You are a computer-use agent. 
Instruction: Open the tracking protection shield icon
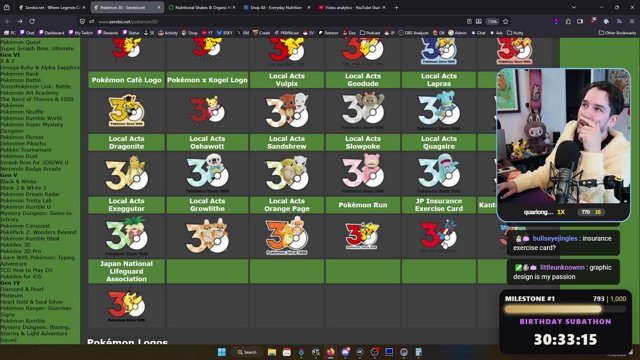(x=82, y=21)
